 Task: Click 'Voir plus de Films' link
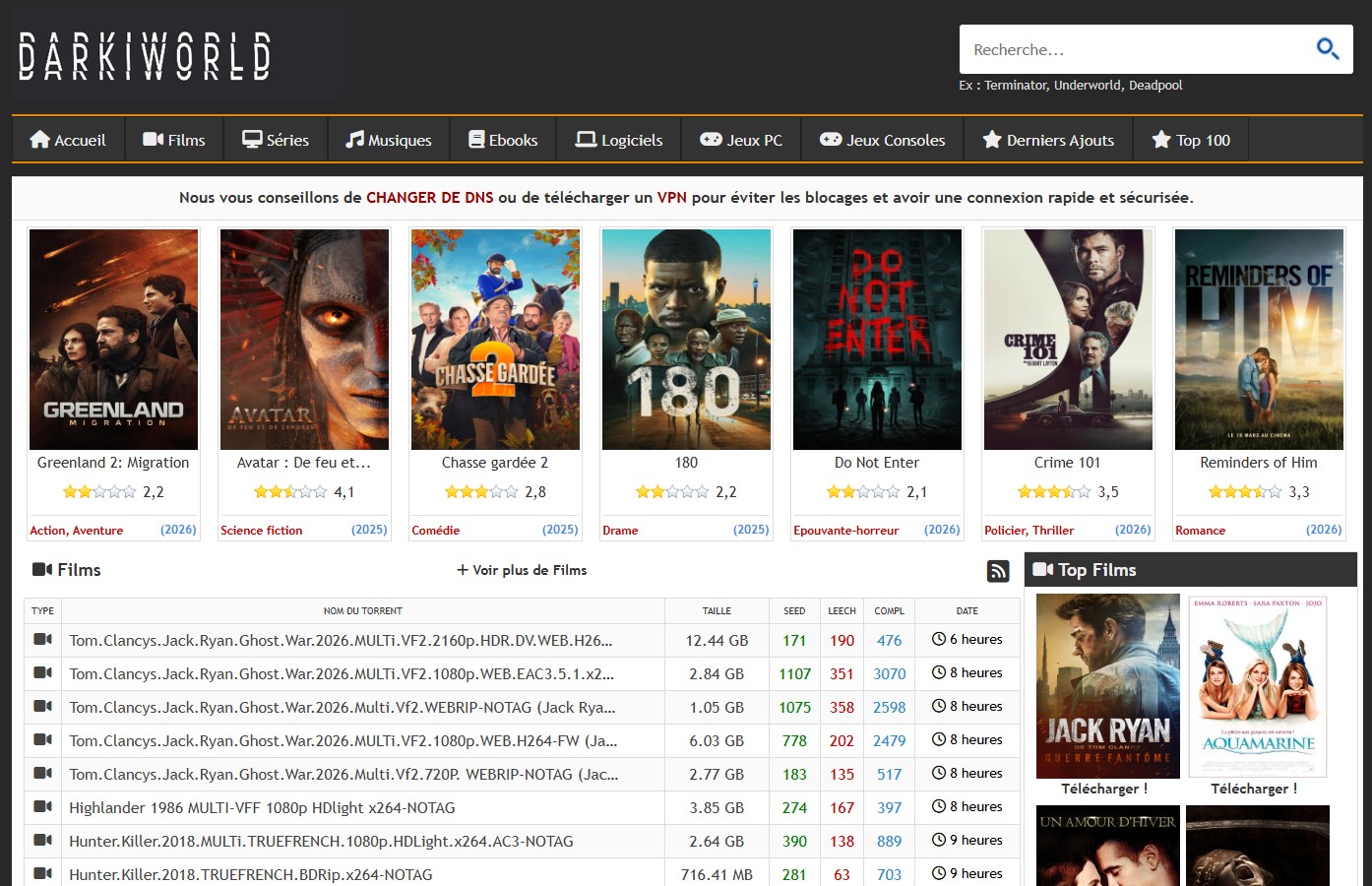[522, 570]
